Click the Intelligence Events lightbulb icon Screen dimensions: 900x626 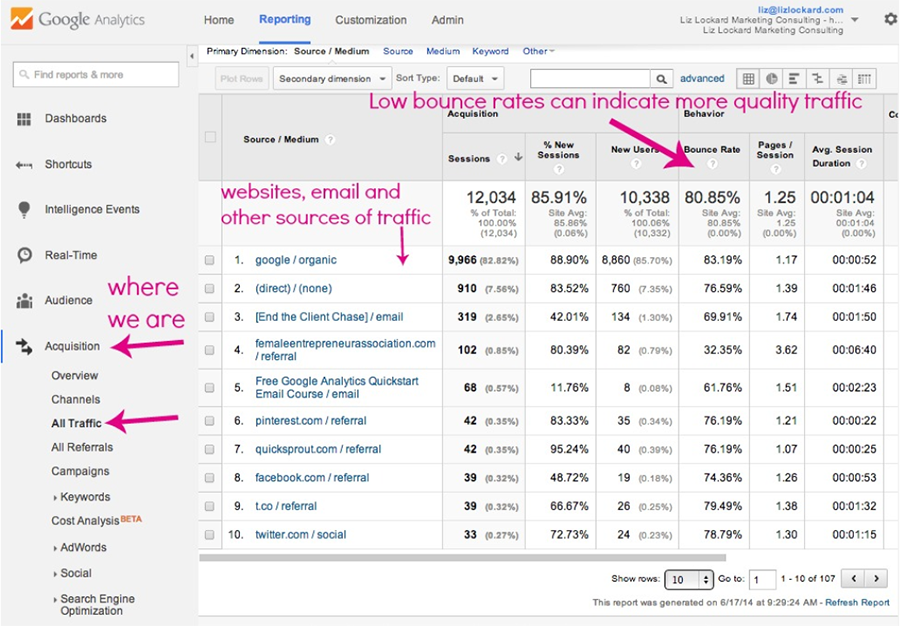(24, 209)
